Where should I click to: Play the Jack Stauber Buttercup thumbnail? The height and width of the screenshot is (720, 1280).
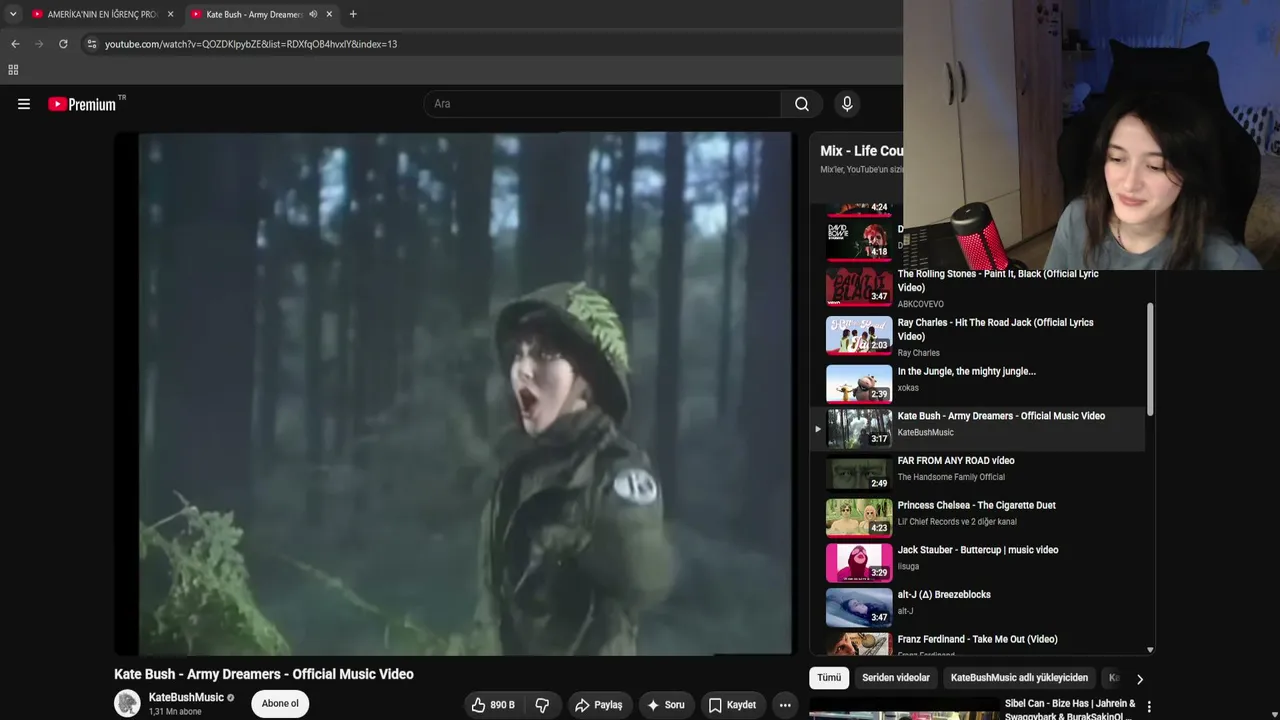(x=859, y=562)
